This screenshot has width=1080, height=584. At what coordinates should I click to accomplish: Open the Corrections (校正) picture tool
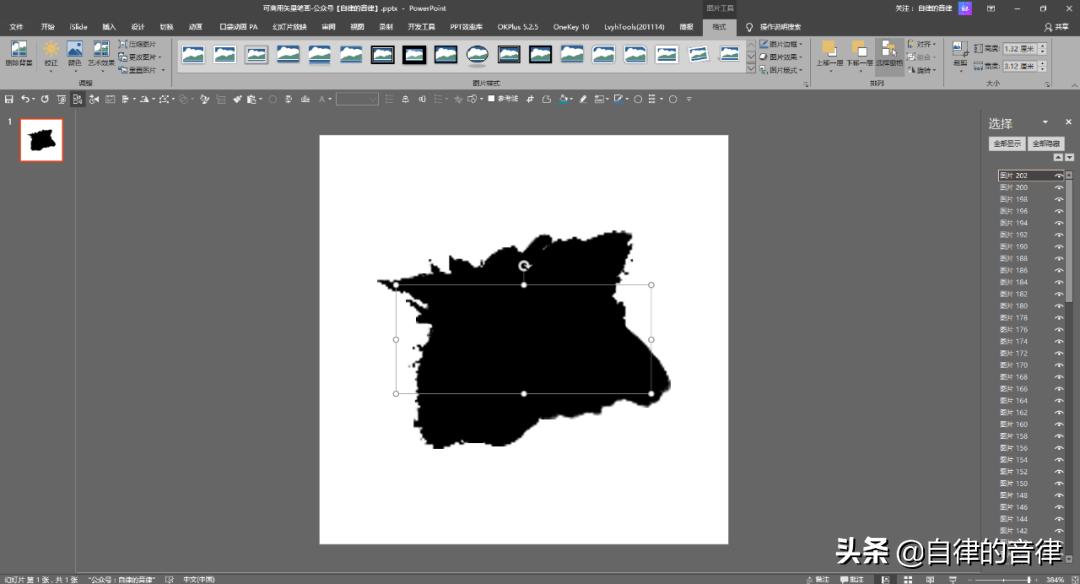[50, 50]
